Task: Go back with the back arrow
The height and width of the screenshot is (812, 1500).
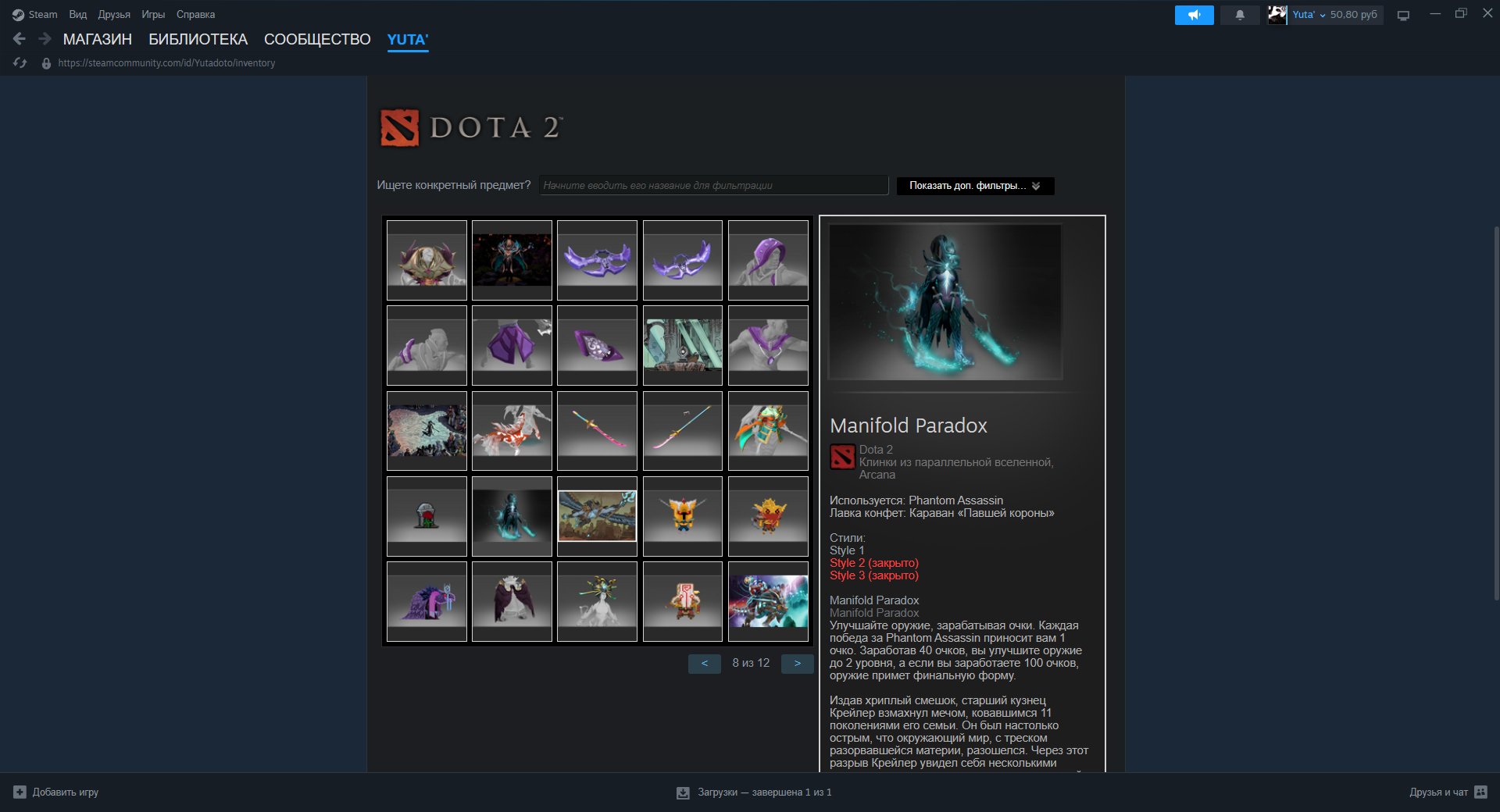Action: [x=20, y=39]
